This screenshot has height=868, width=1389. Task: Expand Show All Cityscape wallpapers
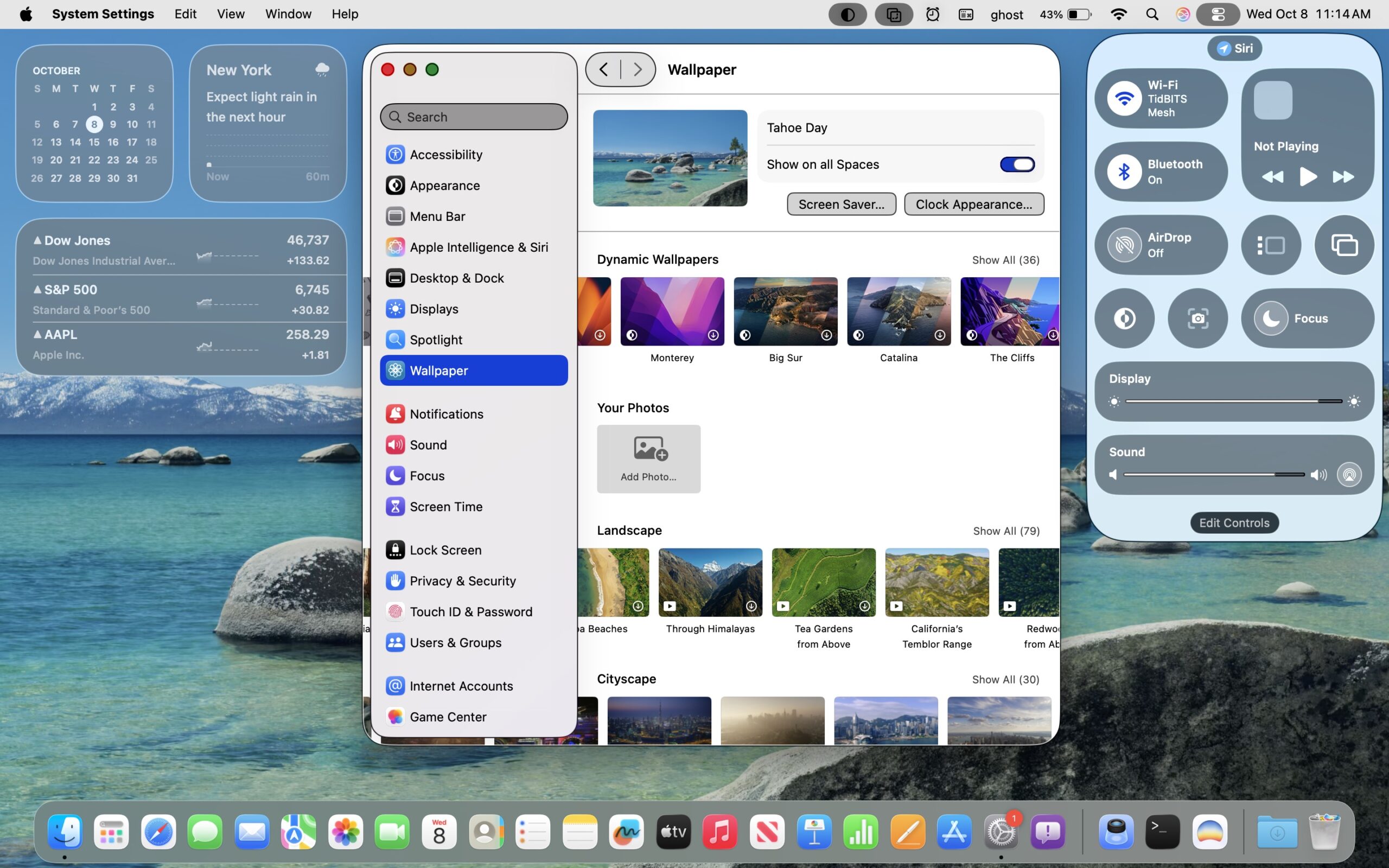[1005, 680]
